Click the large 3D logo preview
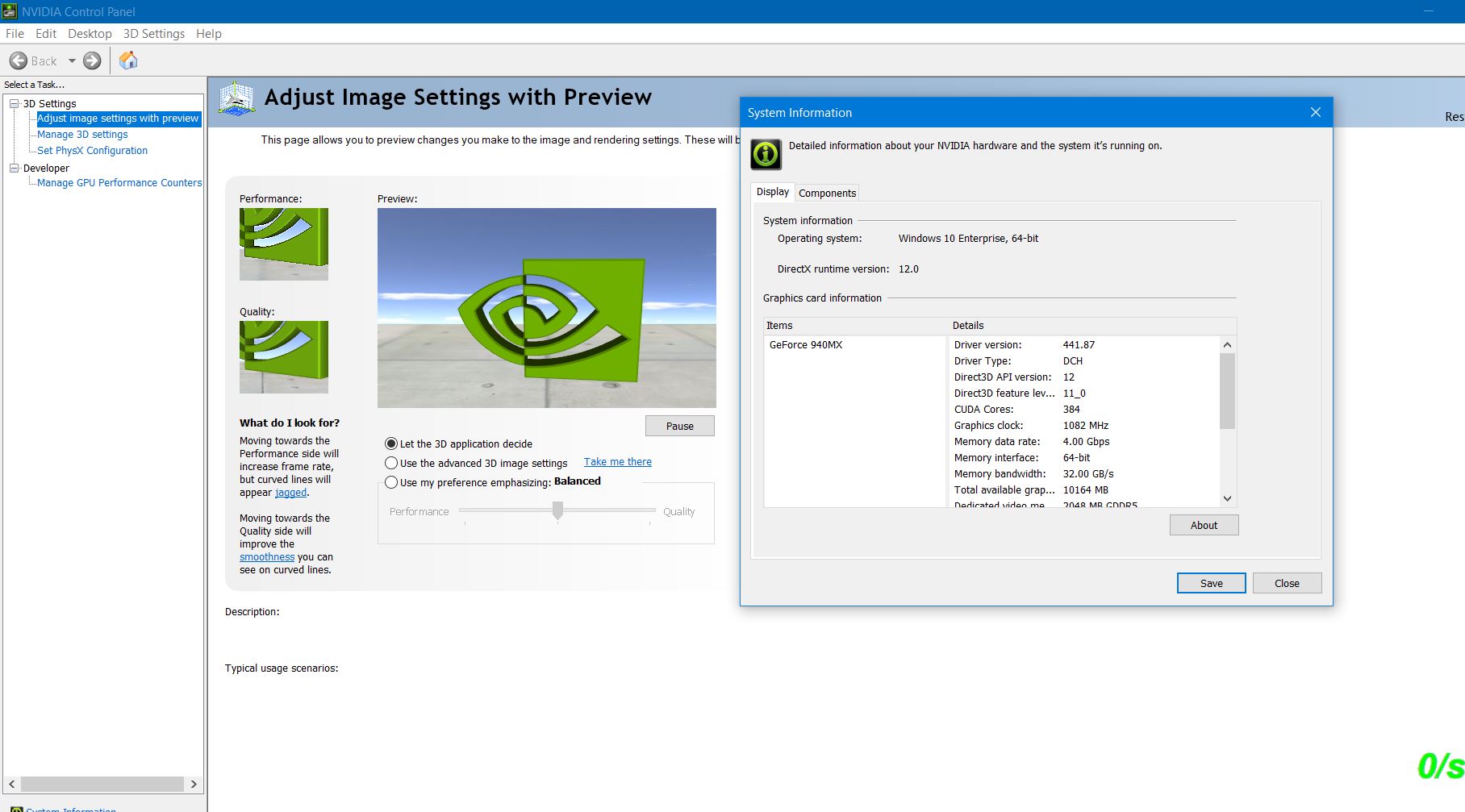This screenshot has width=1465, height=812. [x=547, y=308]
